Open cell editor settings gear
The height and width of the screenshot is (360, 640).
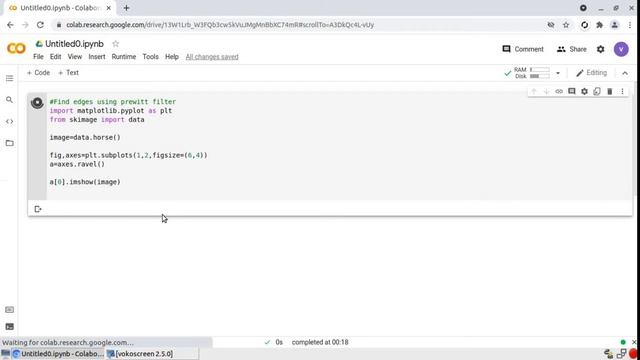[584, 91]
